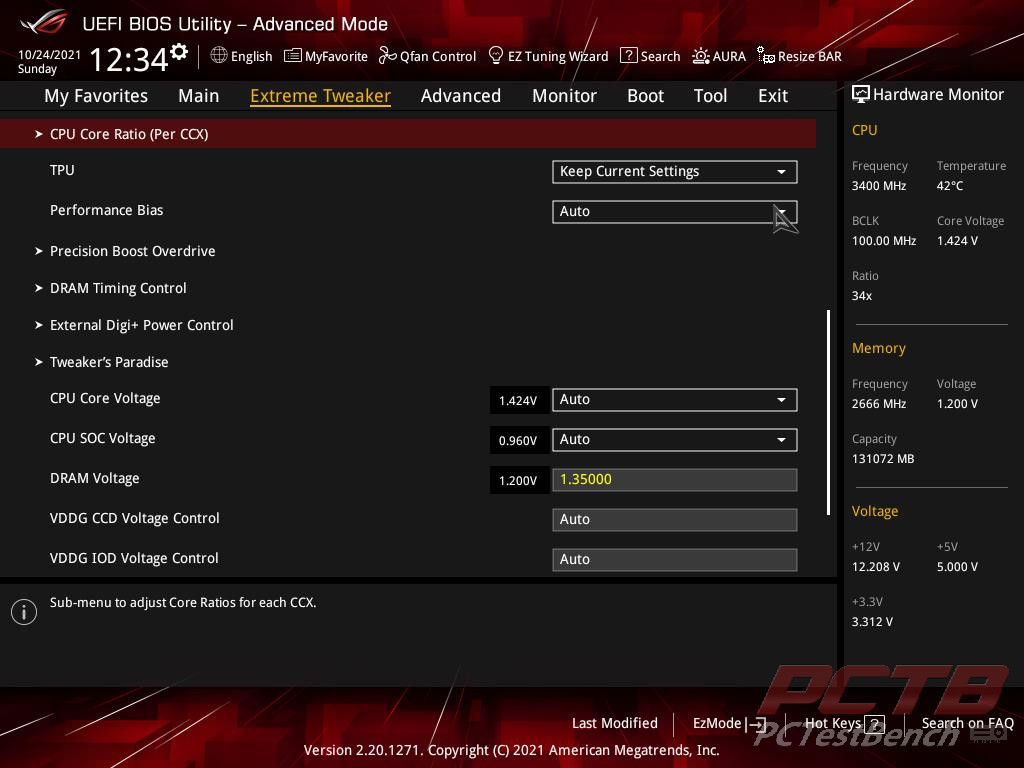Image resolution: width=1024 pixels, height=768 pixels.
Task: Click the globe language icon
Action: [x=219, y=56]
